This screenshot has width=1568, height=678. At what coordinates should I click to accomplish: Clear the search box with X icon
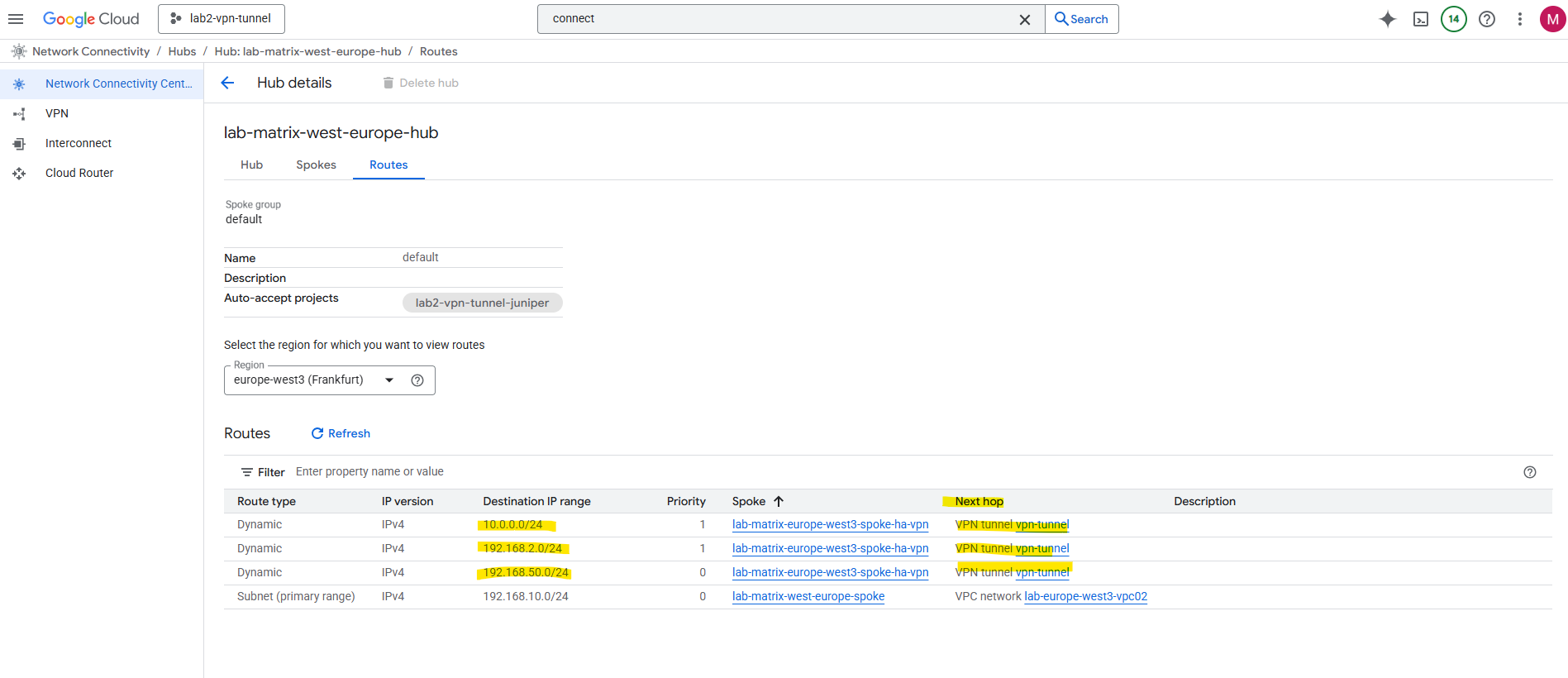(x=1024, y=19)
